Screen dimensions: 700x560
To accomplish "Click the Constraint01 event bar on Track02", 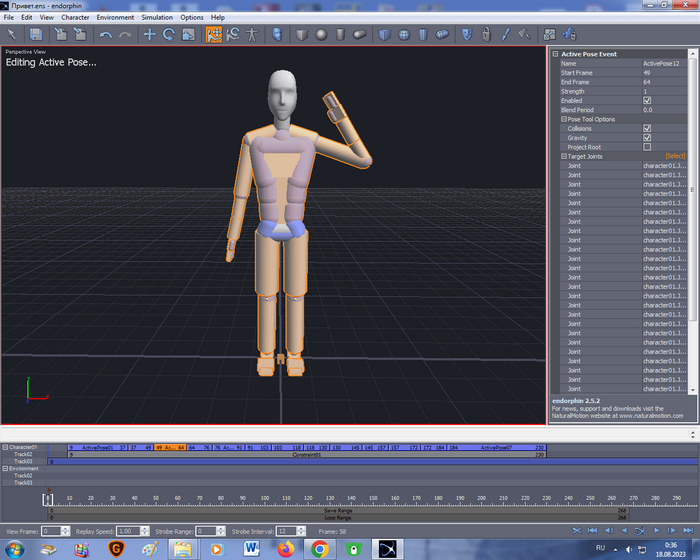I will [307, 454].
